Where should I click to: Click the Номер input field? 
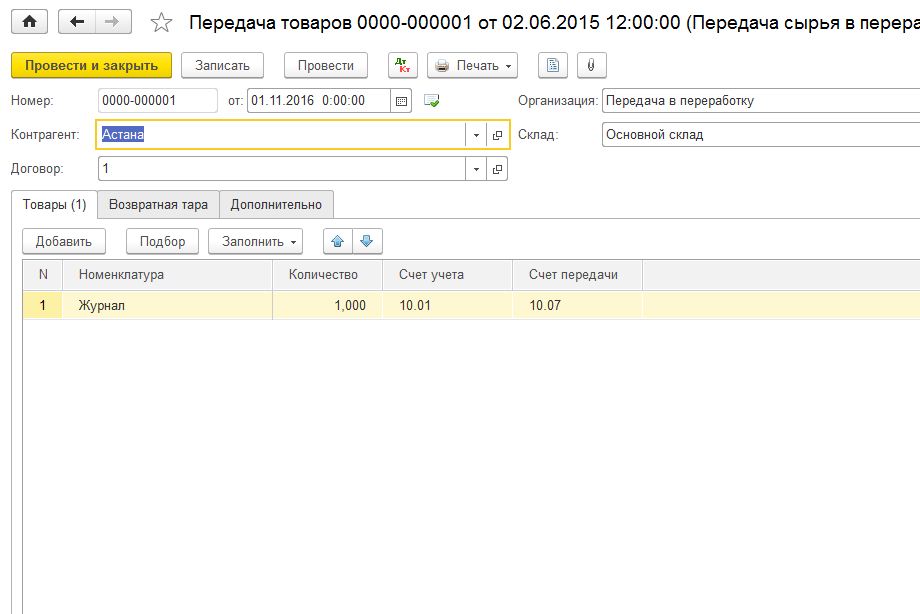click(157, 100)
